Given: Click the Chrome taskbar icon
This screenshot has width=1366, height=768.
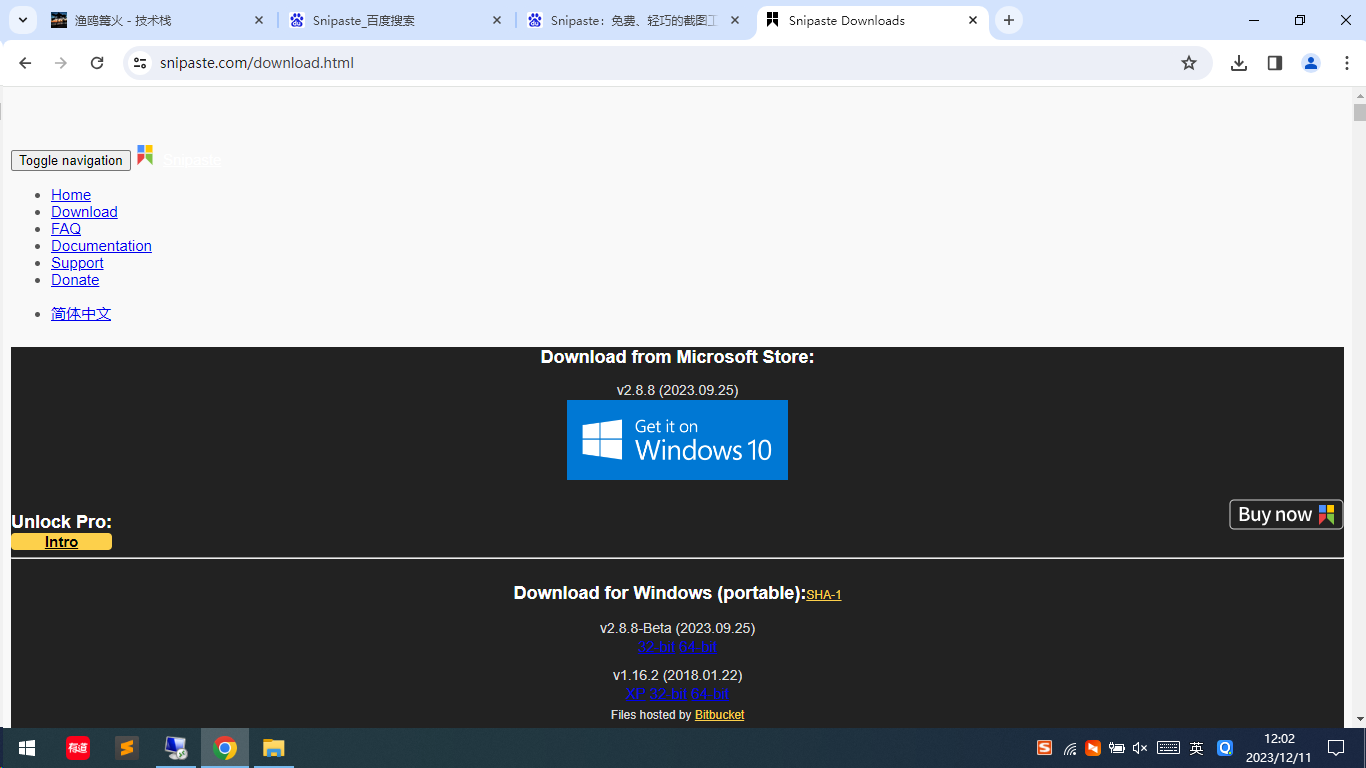Looking at the screenshot, I should pos(225,748).
